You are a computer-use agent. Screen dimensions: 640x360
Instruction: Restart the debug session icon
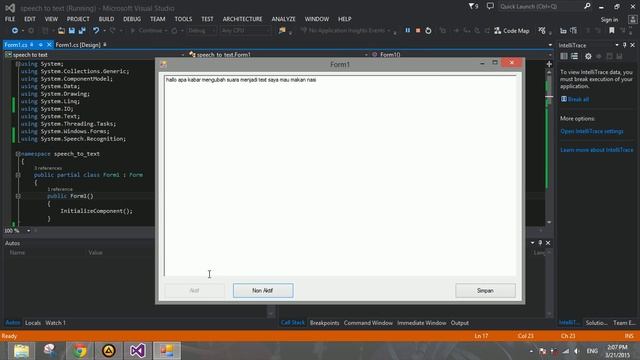428,31
